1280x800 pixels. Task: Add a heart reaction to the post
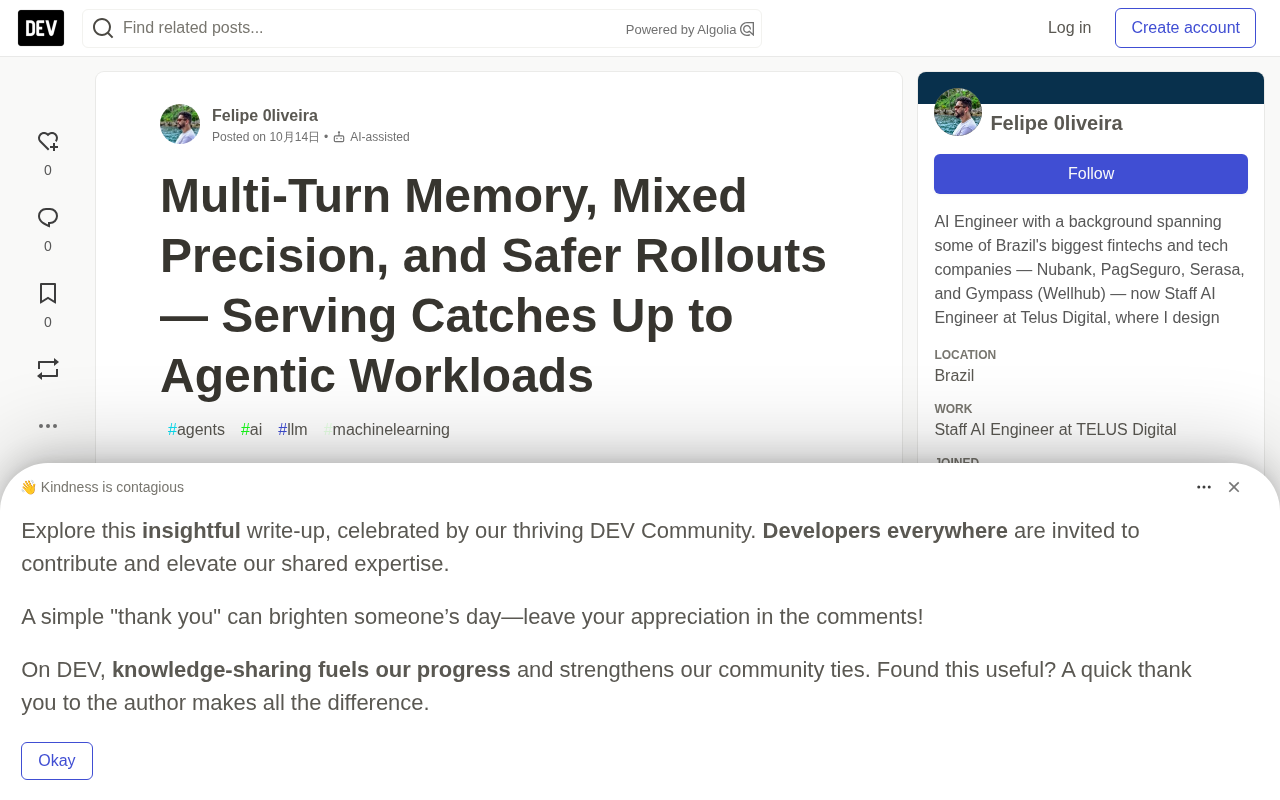point(48,142)
